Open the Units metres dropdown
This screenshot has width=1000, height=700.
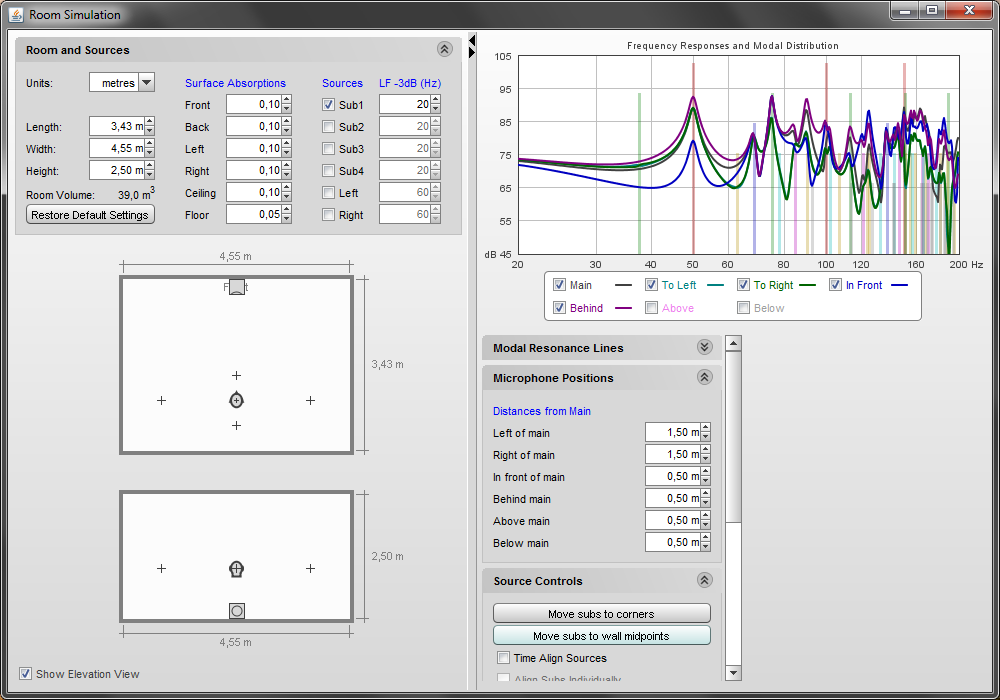[147, 82]
